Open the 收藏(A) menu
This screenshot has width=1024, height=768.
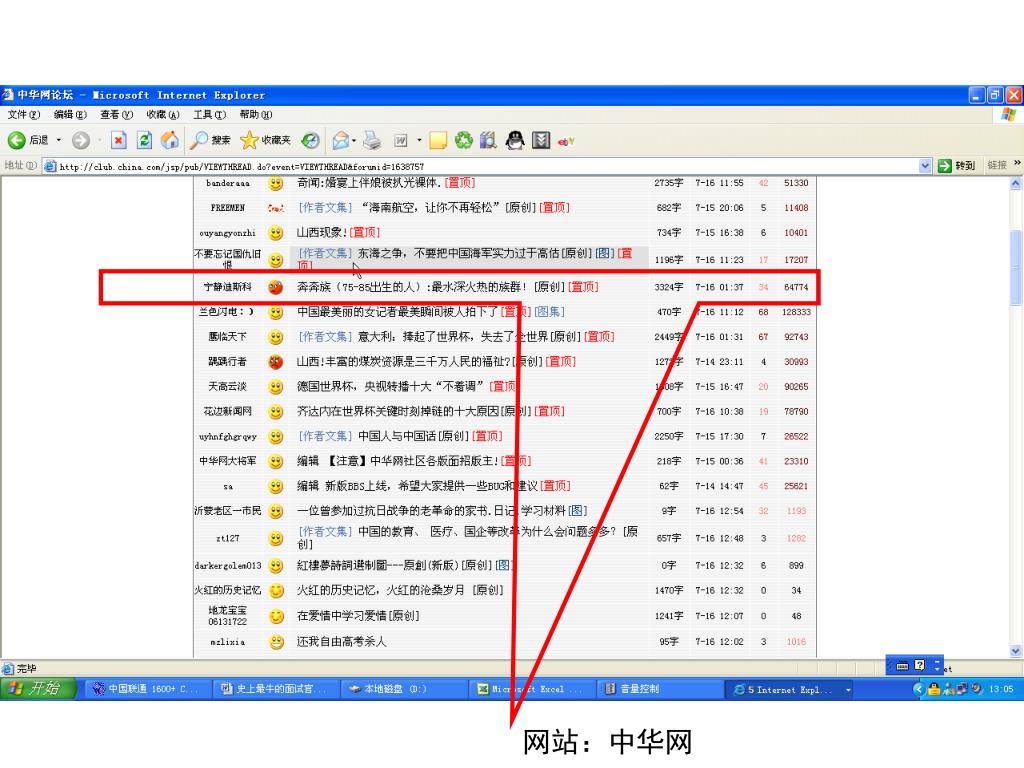pos(163,115)
